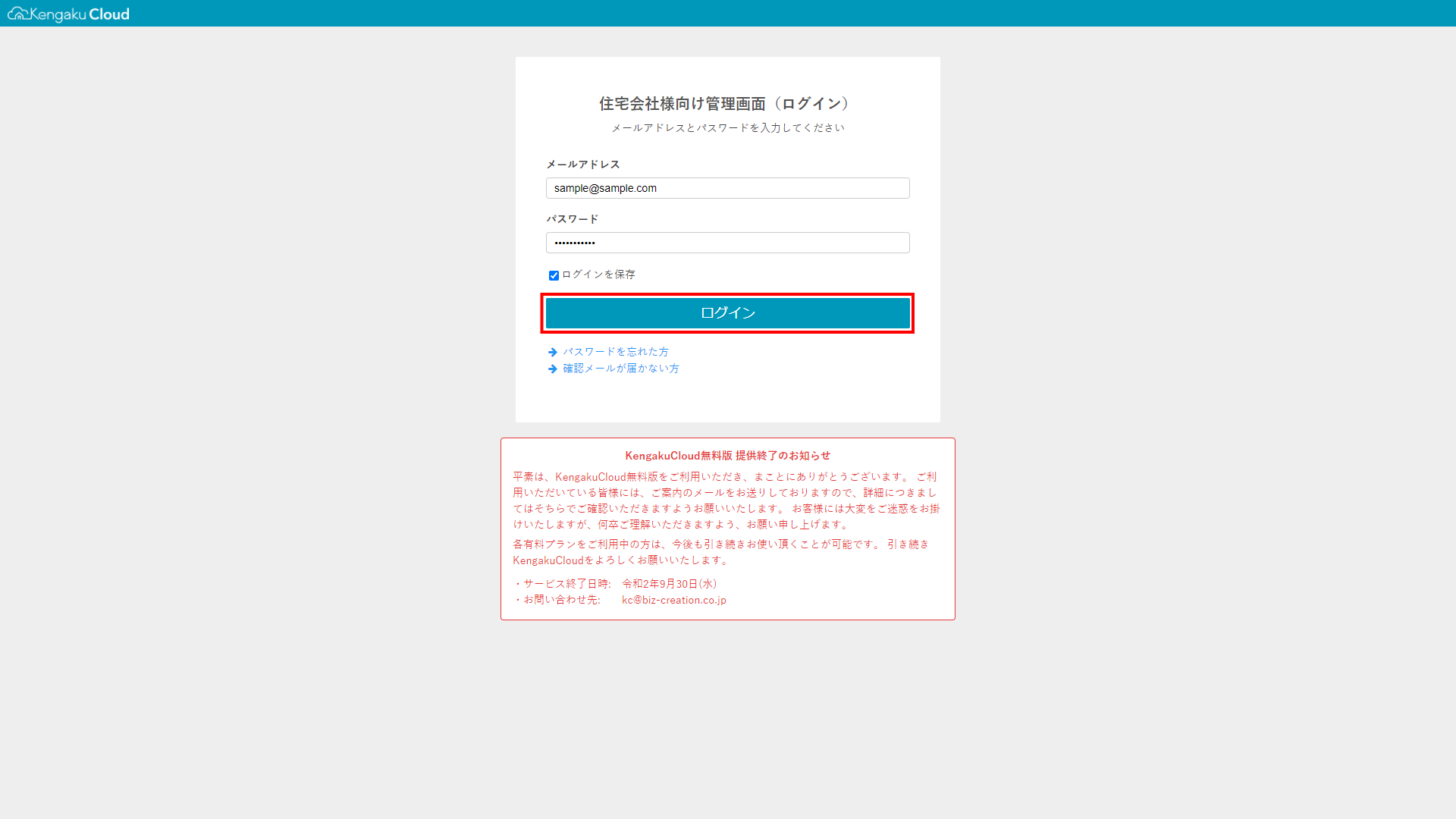Click inside the sample@sample.com email field
Viewport: 1456px width, 819px height.
coord(727,188)
